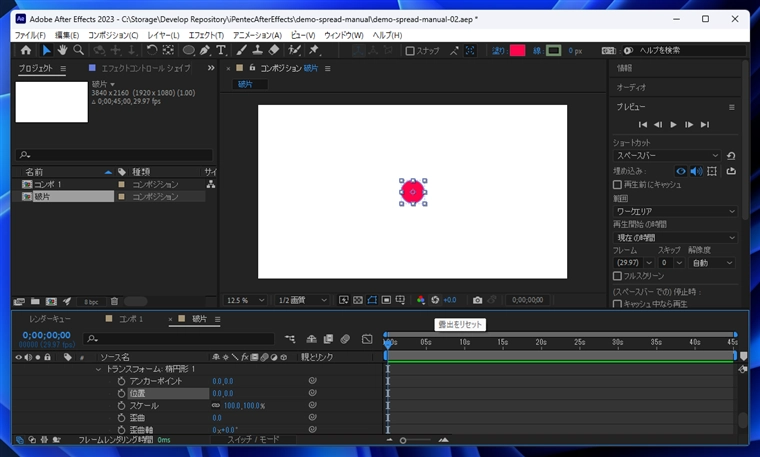Open the ファイル(F) menu
This screenshot has height=457, width=760.
pyautogui.click(x=30, y=35)
